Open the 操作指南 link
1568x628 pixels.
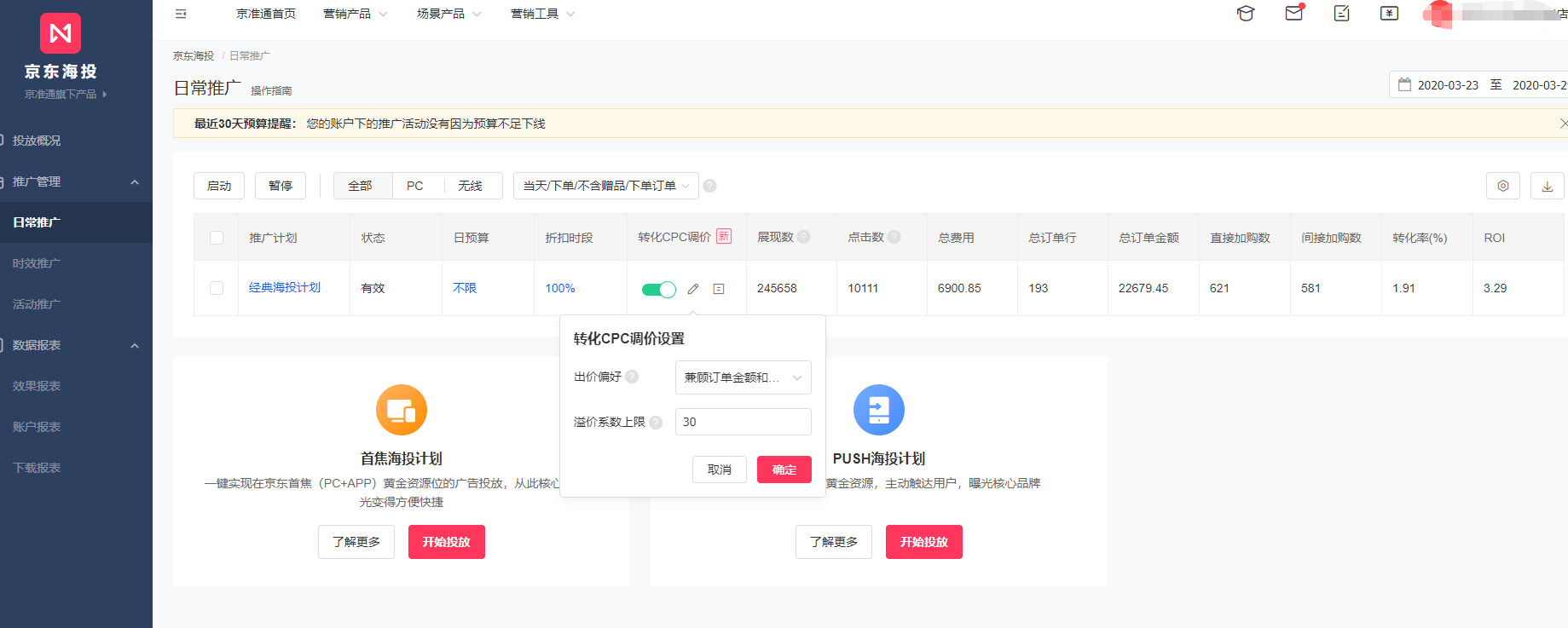271,90
